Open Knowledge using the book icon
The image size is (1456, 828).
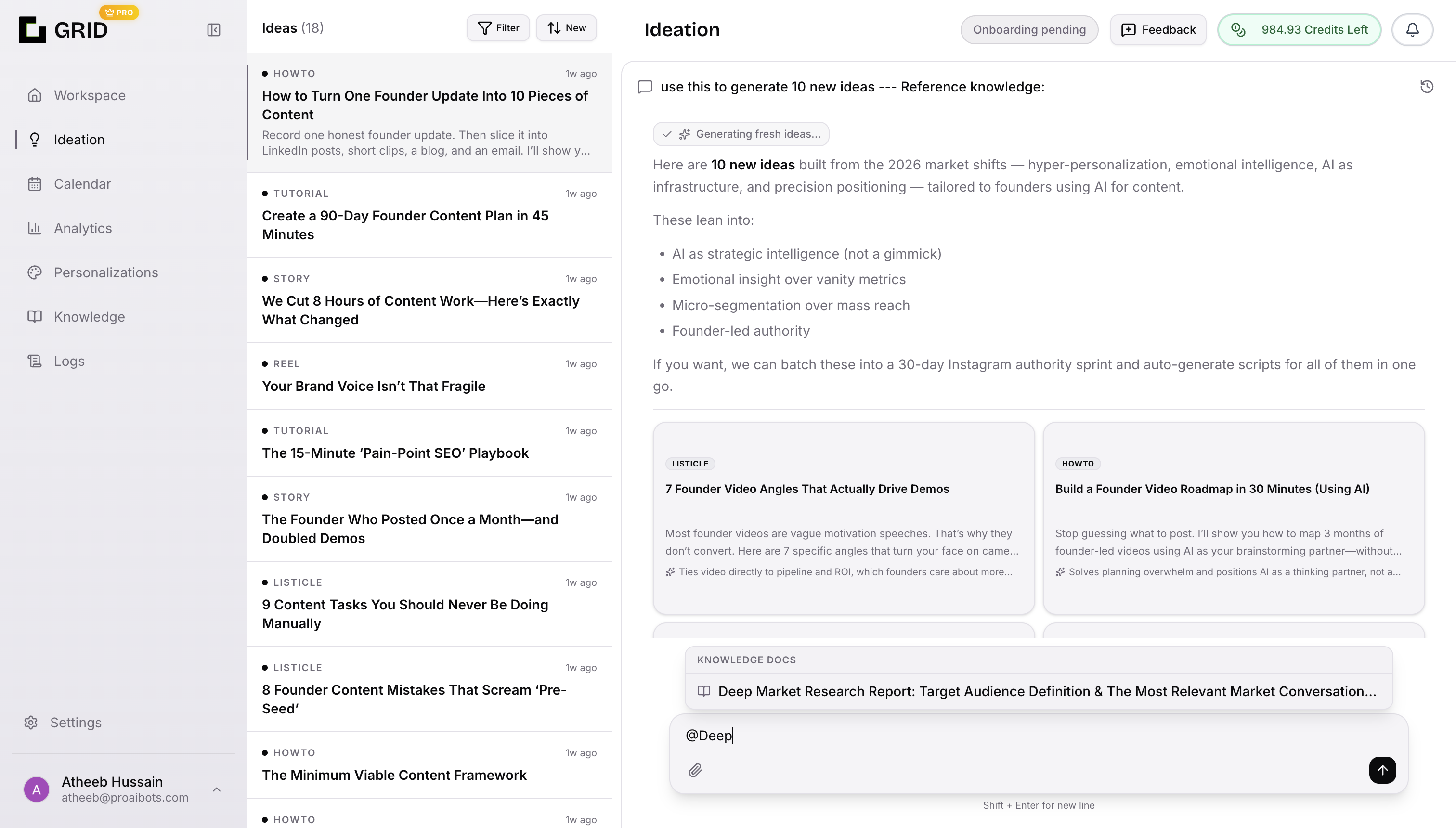click(35, 317)
